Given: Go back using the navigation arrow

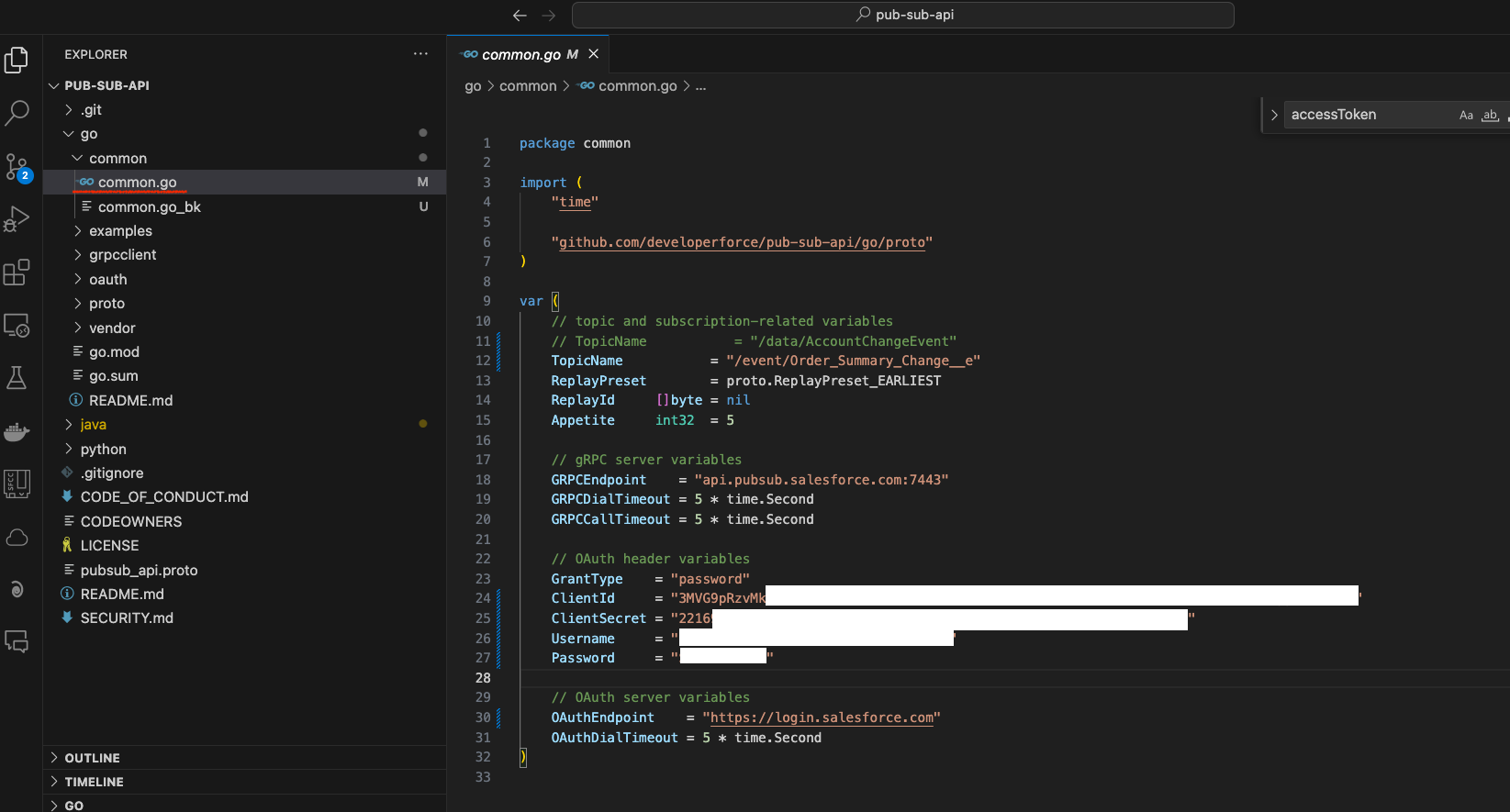Looking at the screenshot, I should click(520, 16).
